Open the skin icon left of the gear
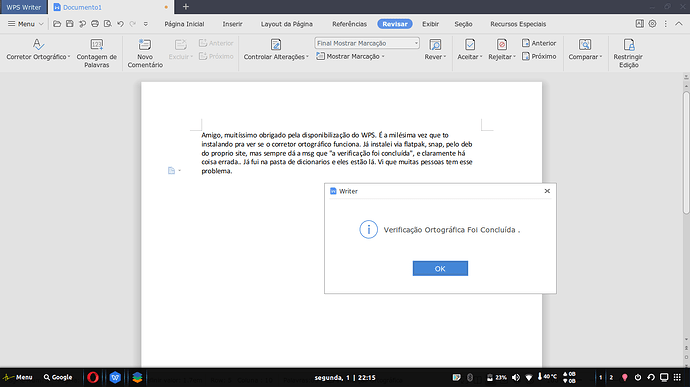The image size is (690, 387). 639,24
